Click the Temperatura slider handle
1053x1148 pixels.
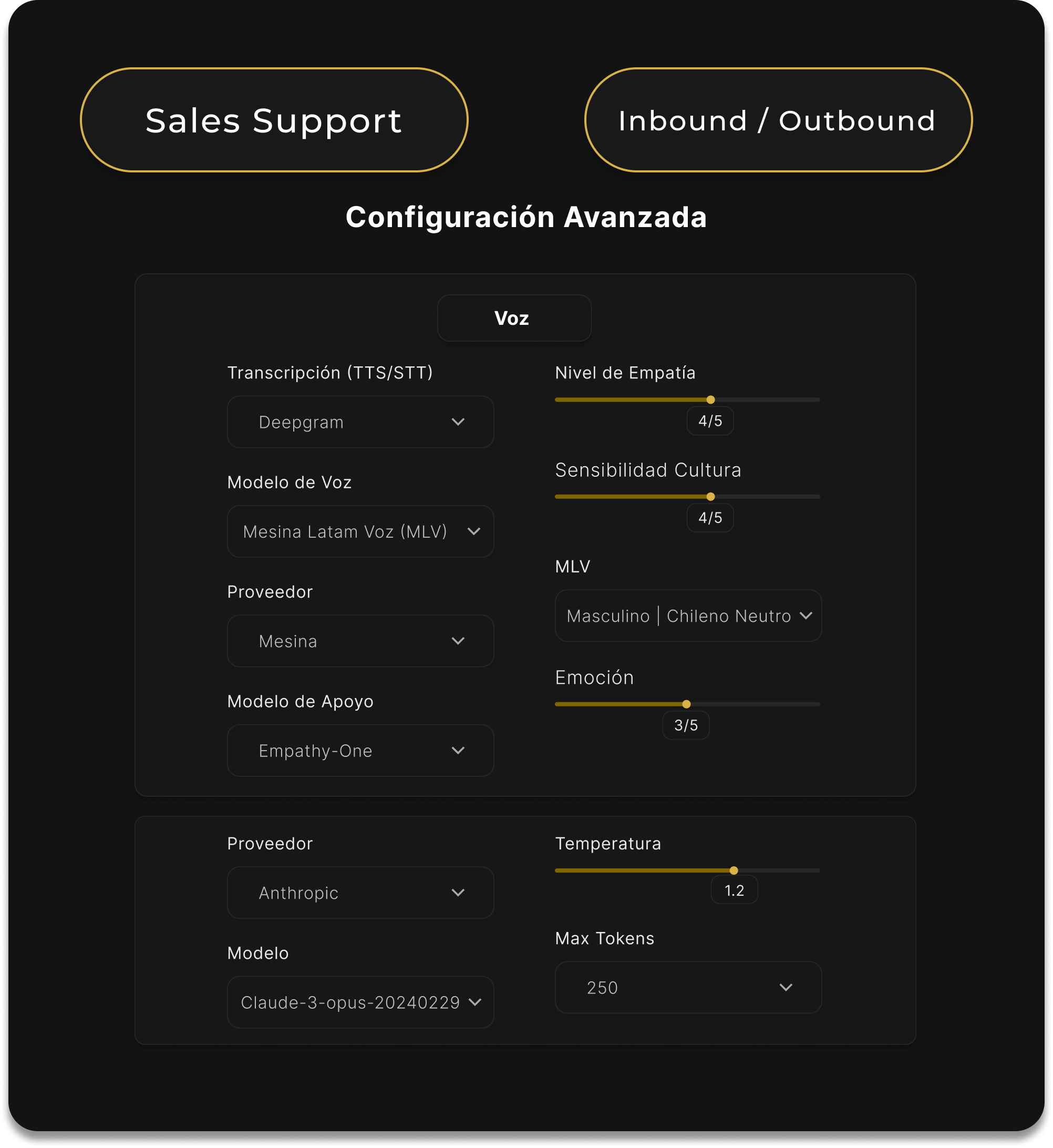734,870
